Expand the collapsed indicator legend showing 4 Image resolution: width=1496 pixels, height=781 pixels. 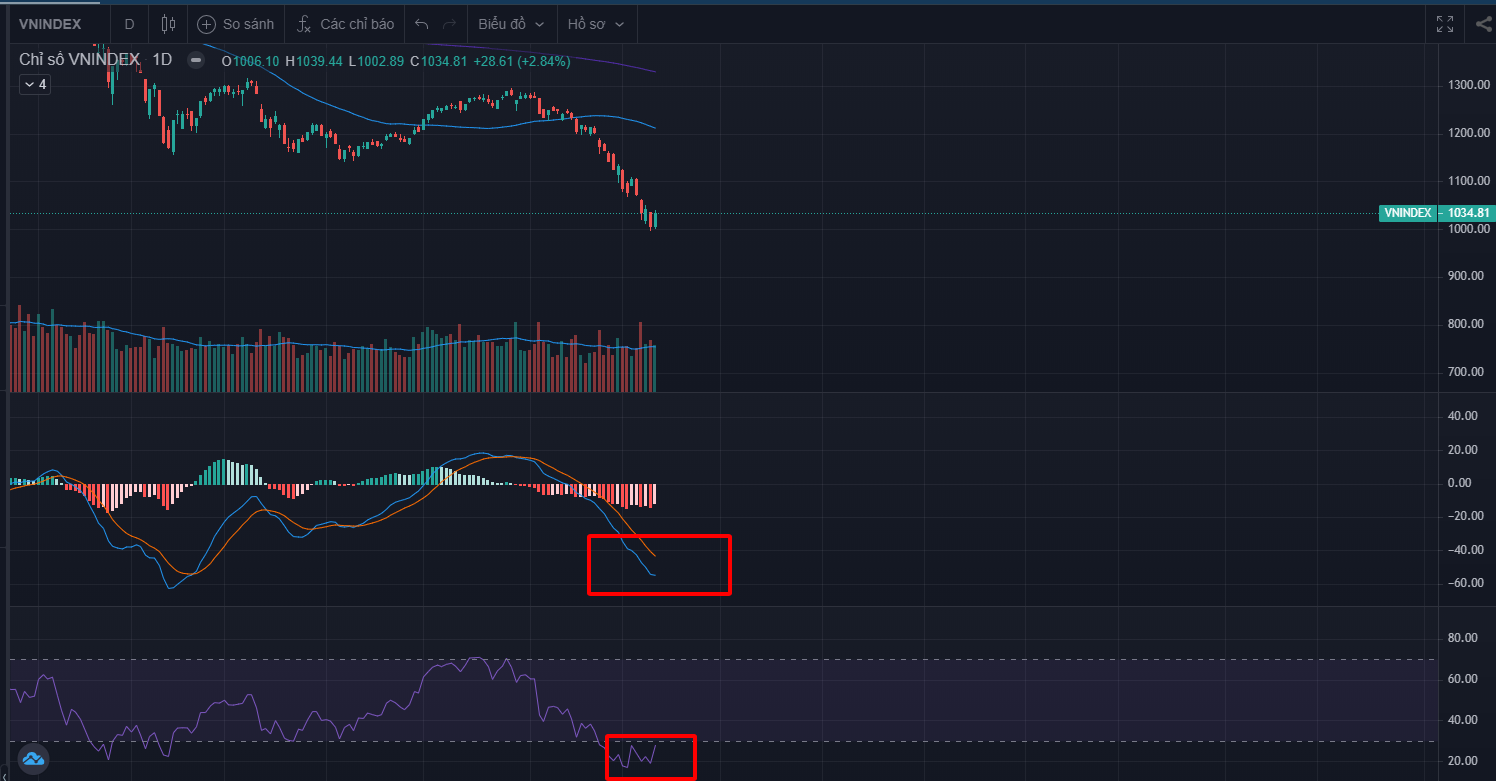coord(34,85)
